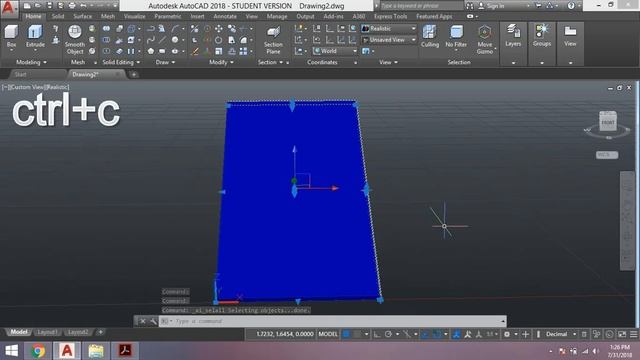640x360 pixels.
Task: Click the Workspace Switching gear in status bar
Action: [x=507, y=334]
